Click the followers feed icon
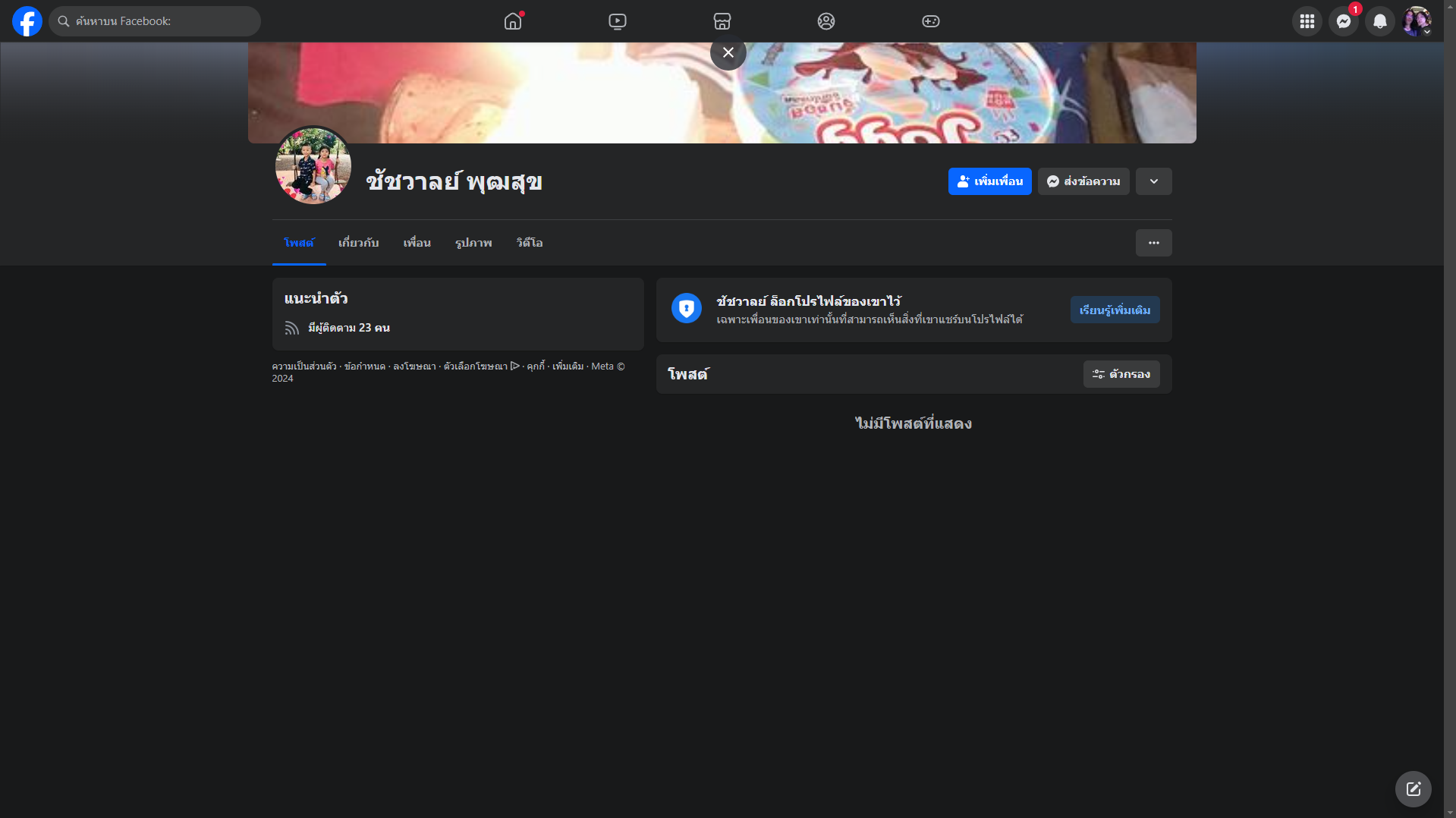The height and width of the screenshot is (818, 1456). [x=292, y=328]
